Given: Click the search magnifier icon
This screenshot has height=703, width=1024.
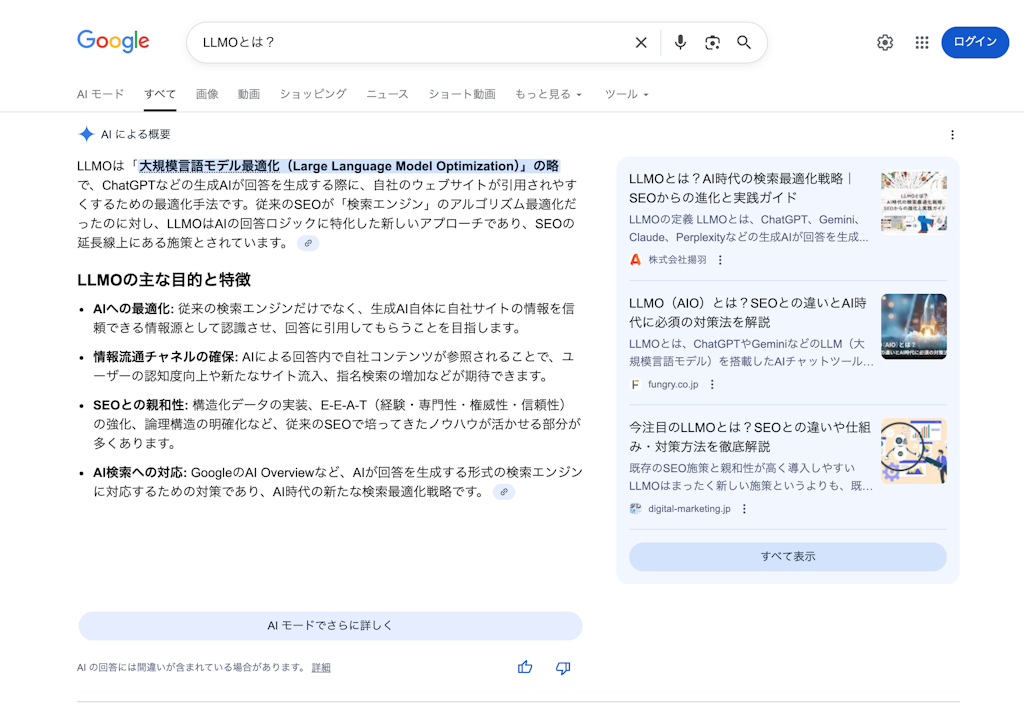Looking at the screenshot, I should coord(744,43).
